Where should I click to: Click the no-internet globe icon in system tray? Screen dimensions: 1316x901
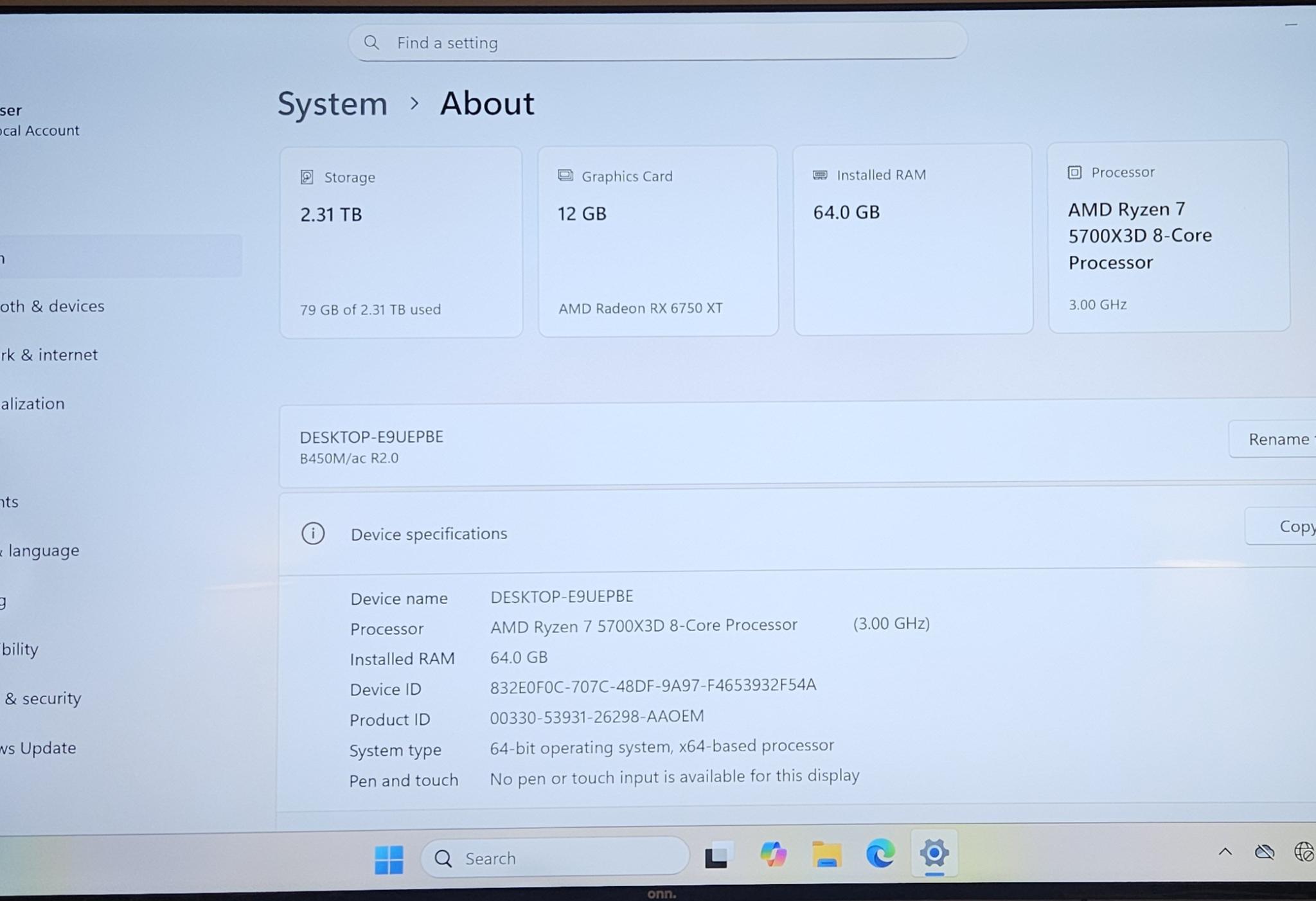pyautogui.click(x=1305, y=852)
